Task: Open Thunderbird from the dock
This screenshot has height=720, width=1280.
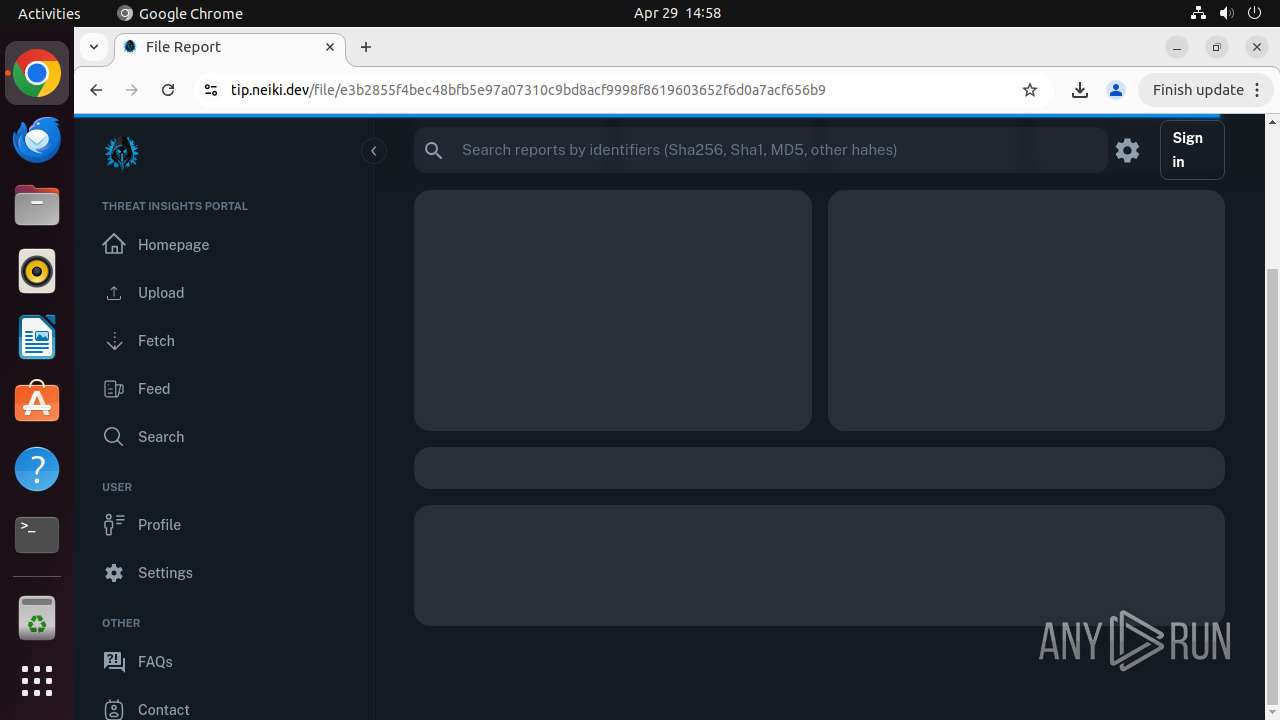Action: (37, 140)
